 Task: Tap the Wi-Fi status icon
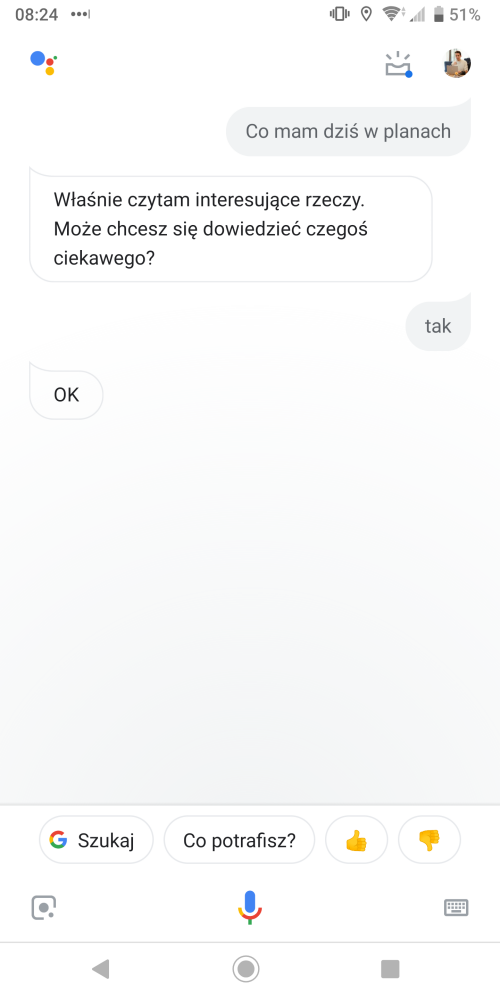click(x=391, y=14)
